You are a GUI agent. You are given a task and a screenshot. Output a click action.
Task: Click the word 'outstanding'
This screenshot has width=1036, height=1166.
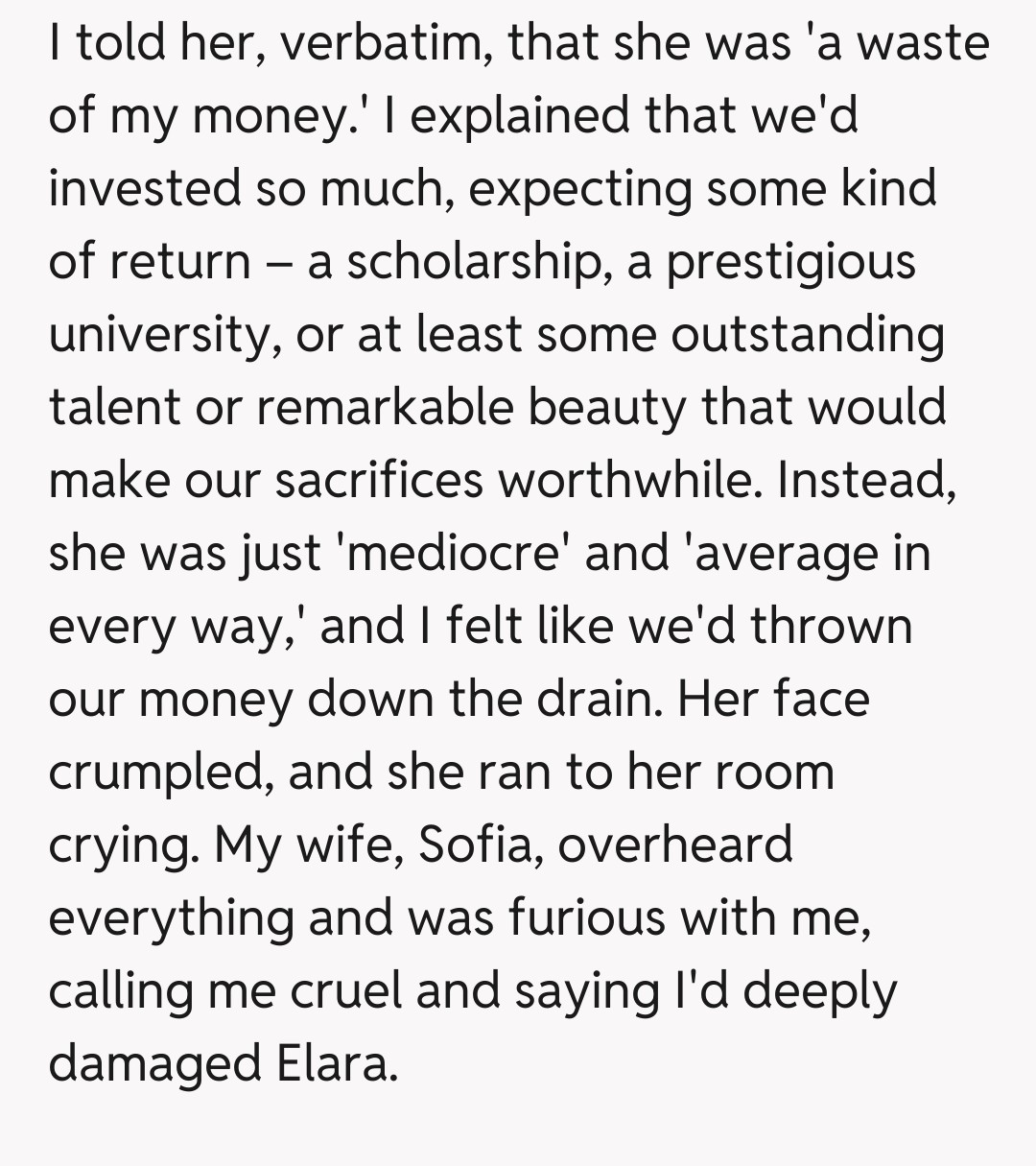[809, 335]
